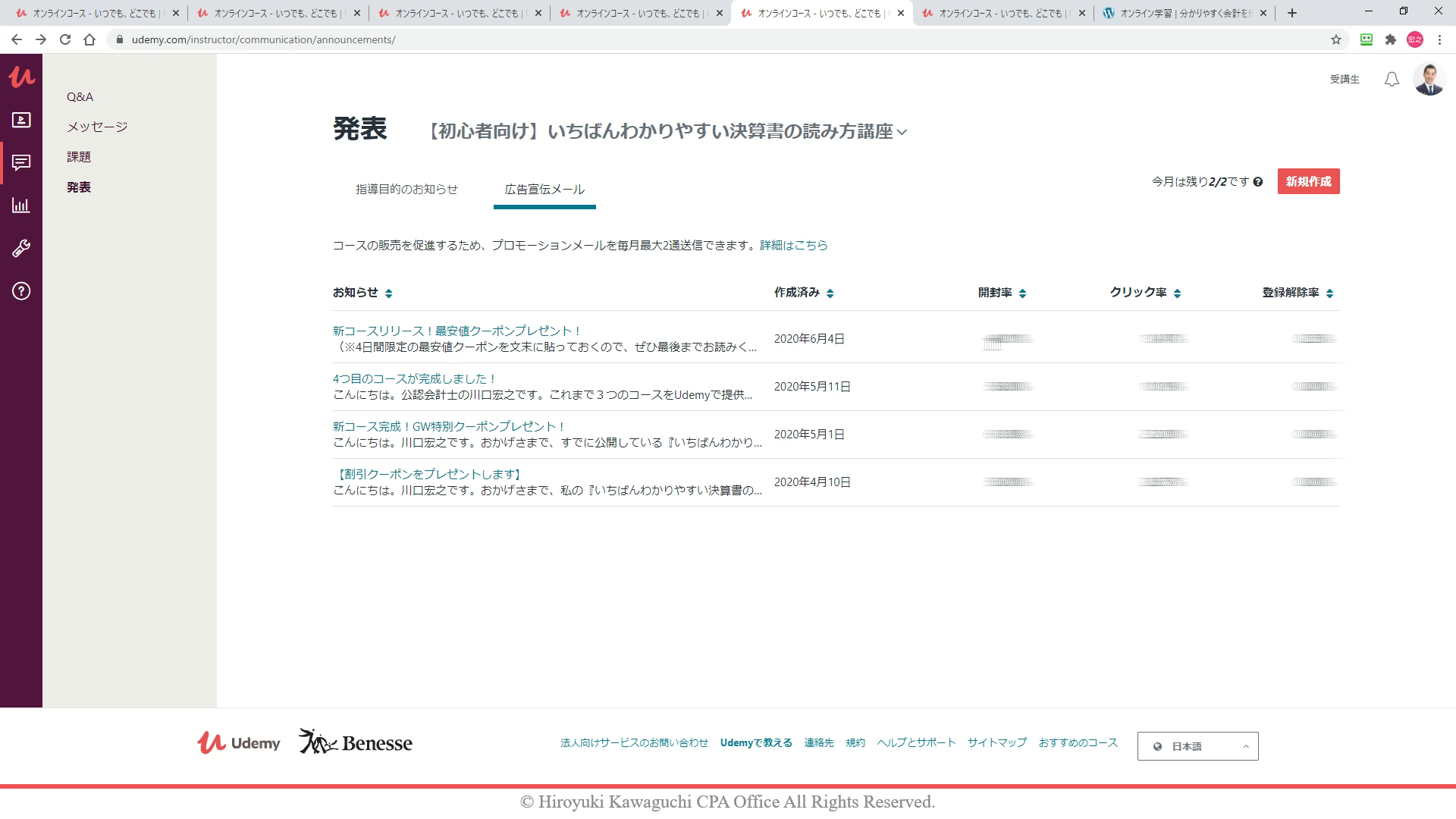Go back with the browser back arrow
Screen dimensions: 1456x819
(x=17, y=39)
